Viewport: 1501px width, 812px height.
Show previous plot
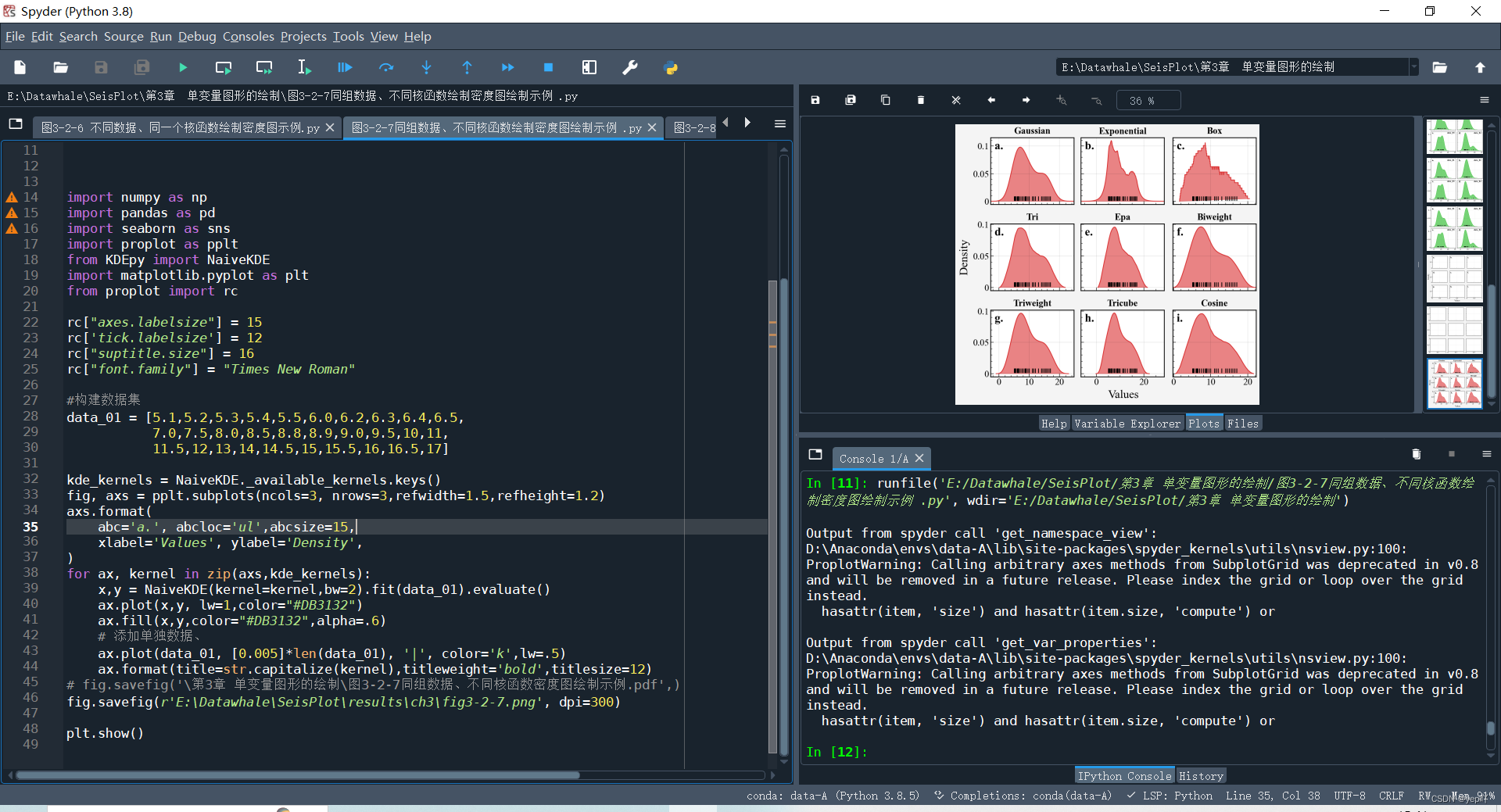991,100
